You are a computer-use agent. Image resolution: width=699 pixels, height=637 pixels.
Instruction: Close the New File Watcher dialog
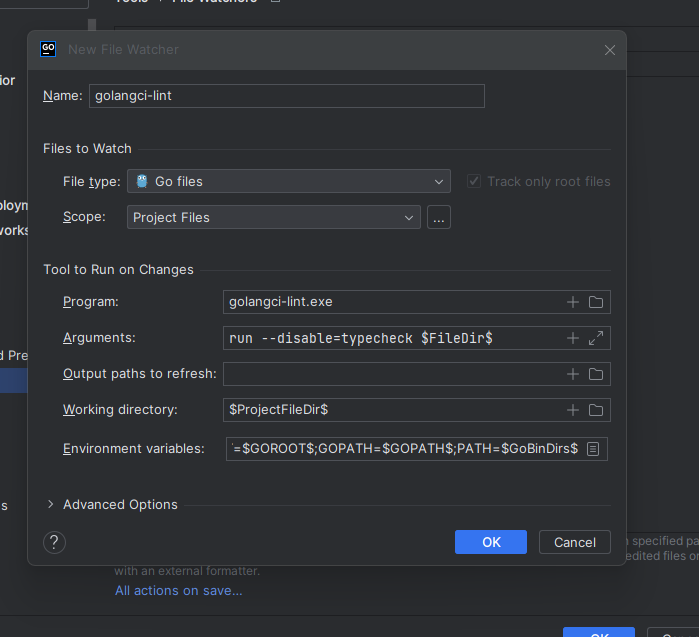click(610, 49)
